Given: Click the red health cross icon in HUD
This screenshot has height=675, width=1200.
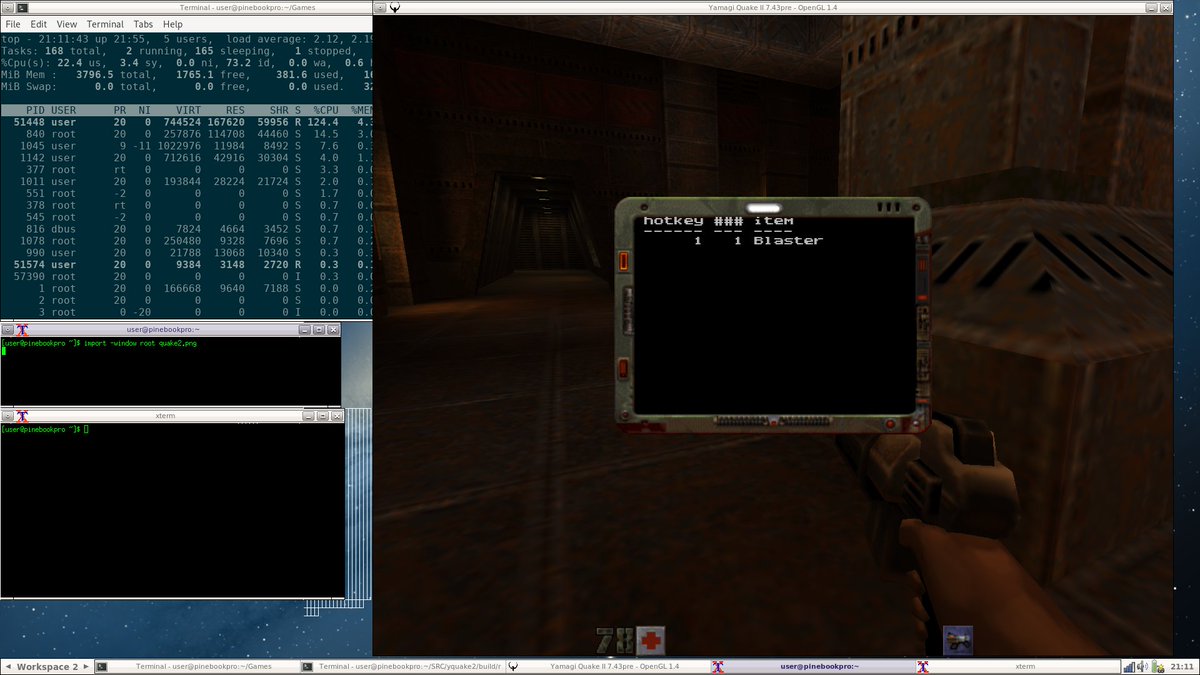Looking at the screenshot, I should tap(651, 640).
